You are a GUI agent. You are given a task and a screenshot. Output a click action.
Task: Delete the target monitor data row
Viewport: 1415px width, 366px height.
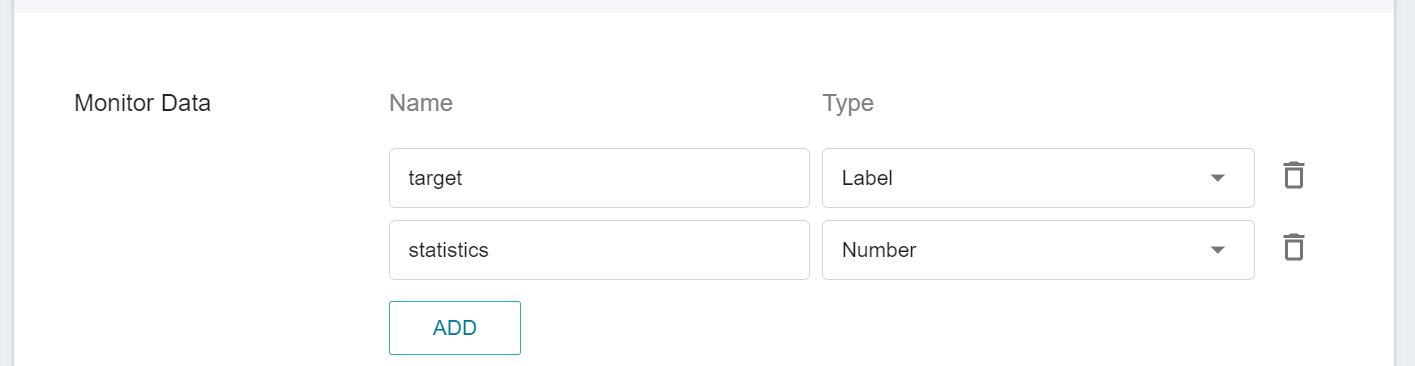tap(1294, 175)
